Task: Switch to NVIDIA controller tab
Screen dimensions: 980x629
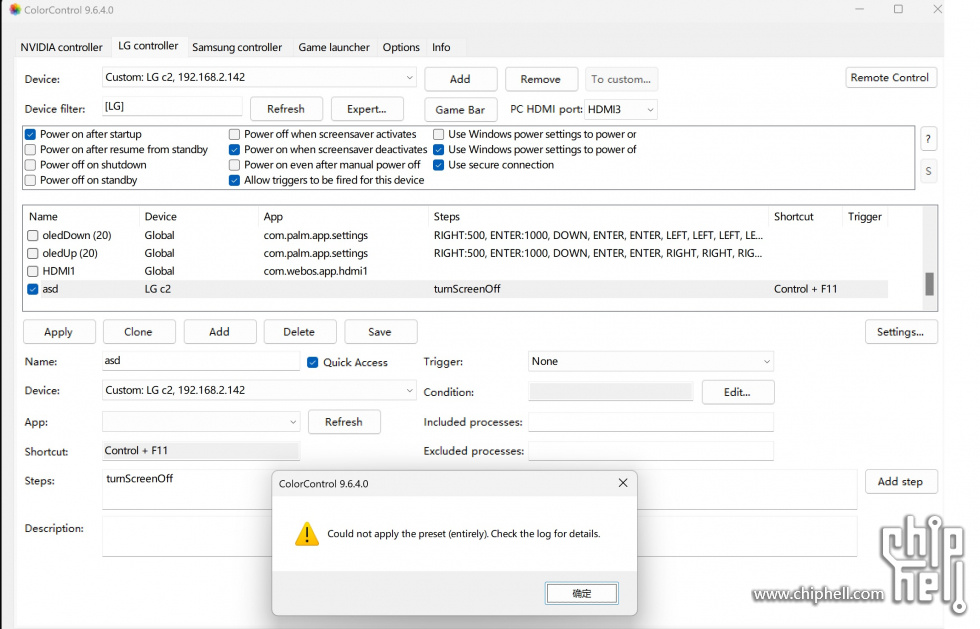Action: click(x=61, y=47)
